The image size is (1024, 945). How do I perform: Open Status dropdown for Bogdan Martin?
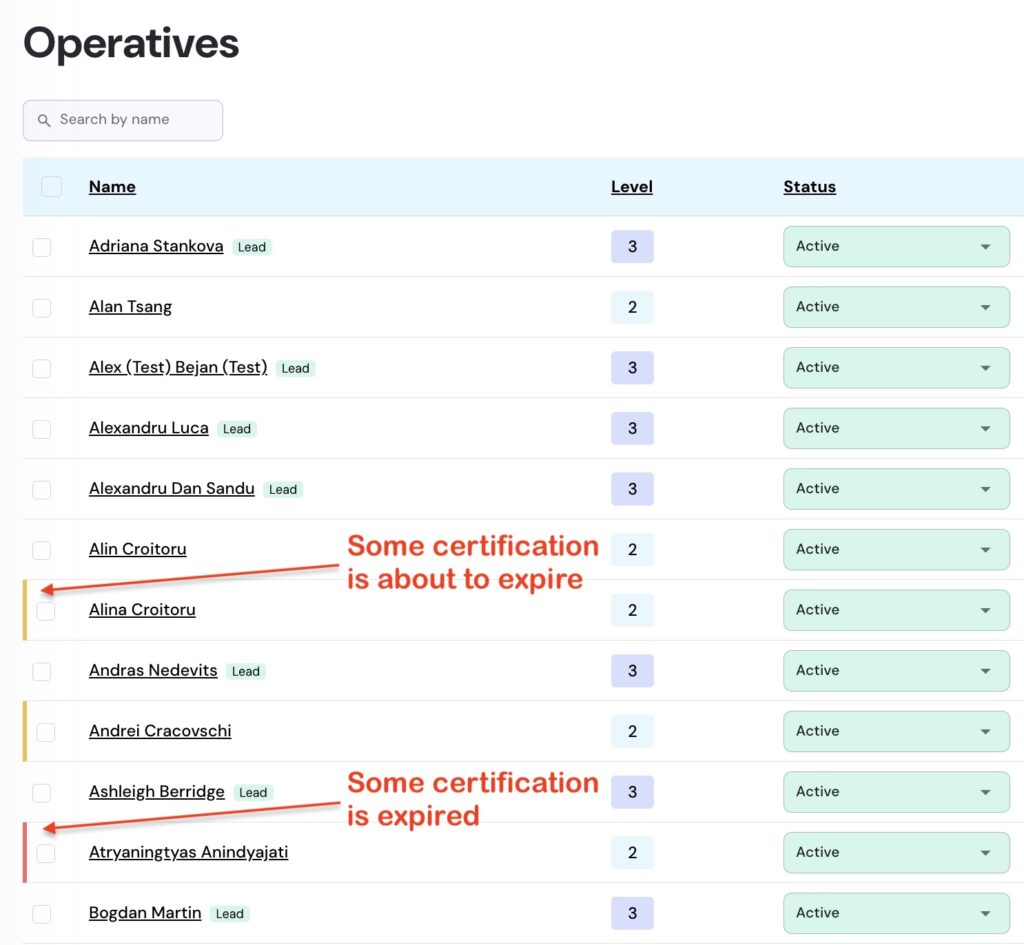point(895,913)
